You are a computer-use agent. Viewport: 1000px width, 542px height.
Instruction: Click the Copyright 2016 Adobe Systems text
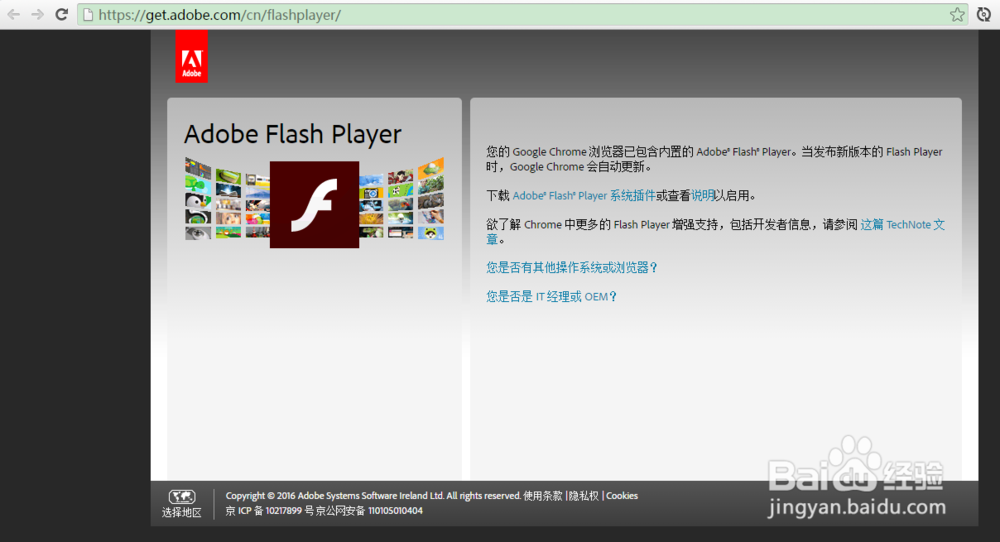click(373, 495)
